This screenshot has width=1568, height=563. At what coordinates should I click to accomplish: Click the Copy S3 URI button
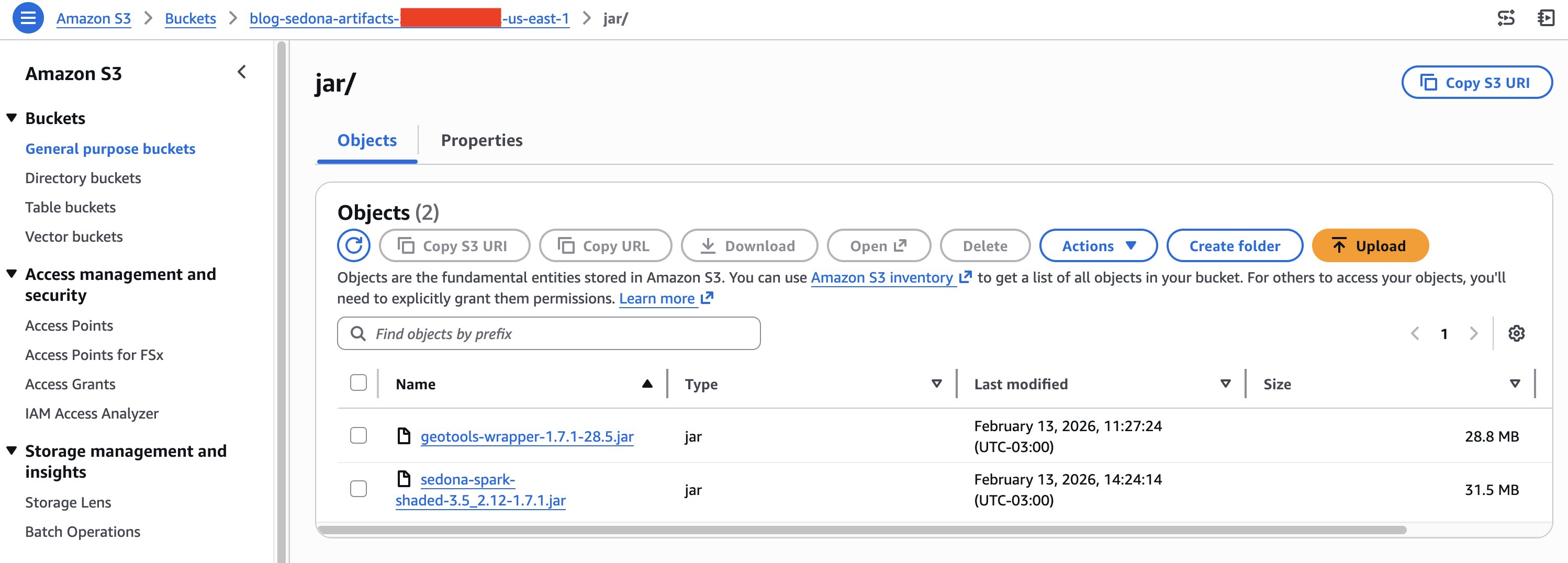tap(454, 246)
